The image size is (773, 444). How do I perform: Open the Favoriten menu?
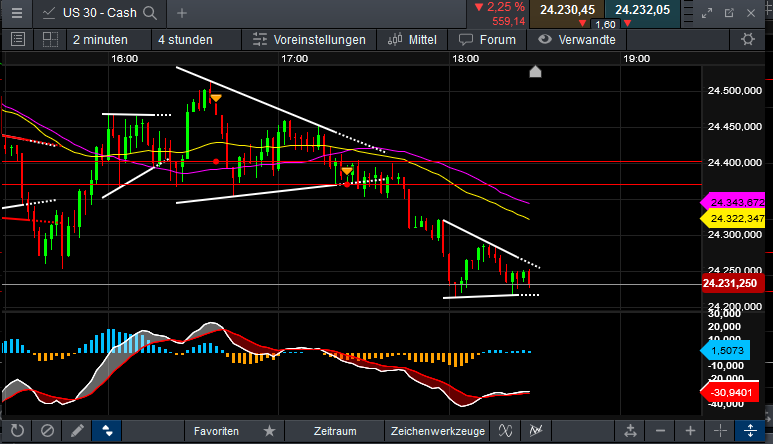tap(216, 431)
